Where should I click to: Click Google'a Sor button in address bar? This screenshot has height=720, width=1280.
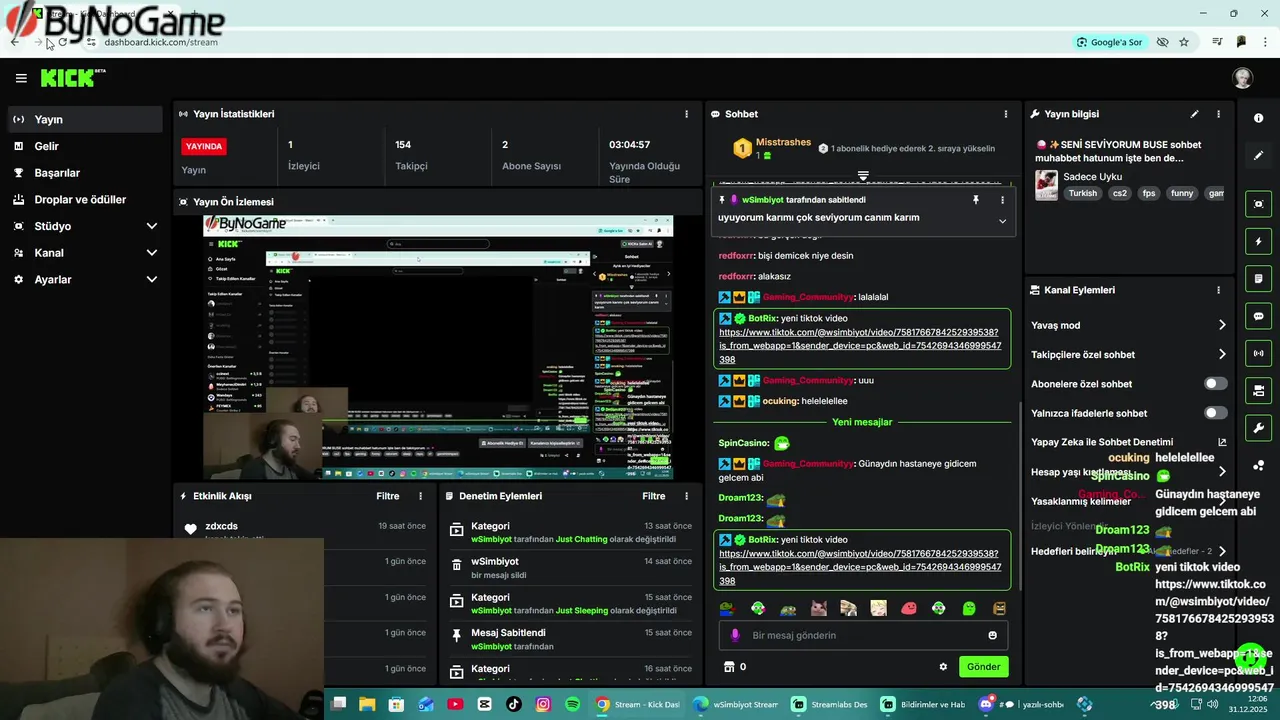(x=1109, y=42)
